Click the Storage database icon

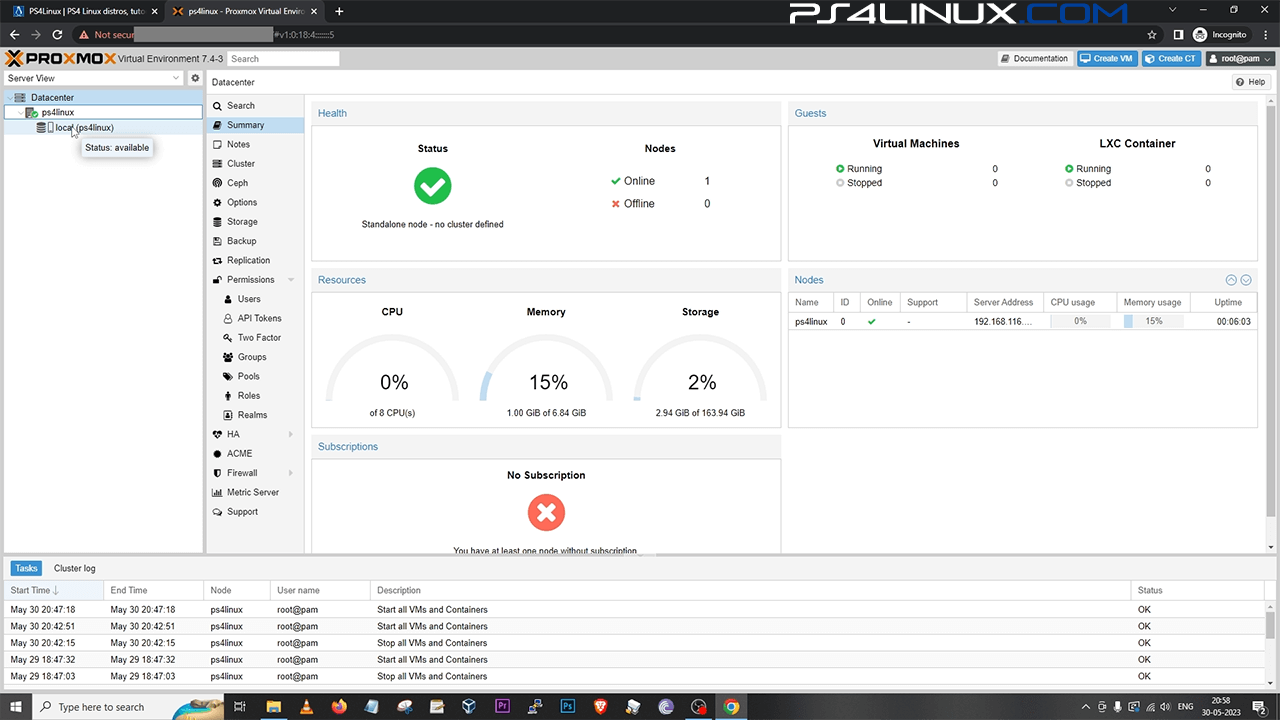(217, 222)
